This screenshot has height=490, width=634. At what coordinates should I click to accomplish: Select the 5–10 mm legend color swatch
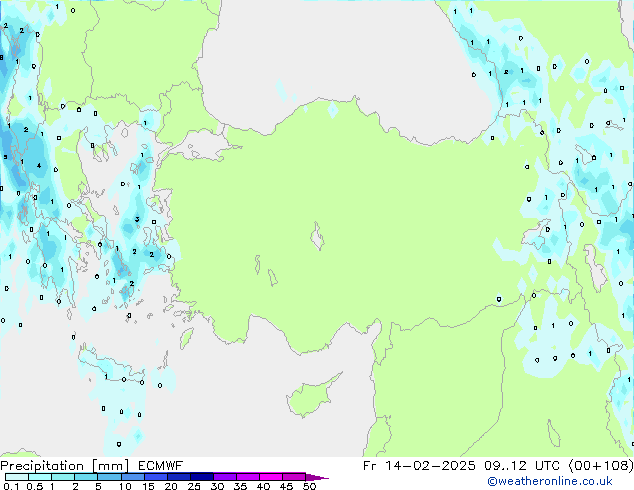pos(109,477)
